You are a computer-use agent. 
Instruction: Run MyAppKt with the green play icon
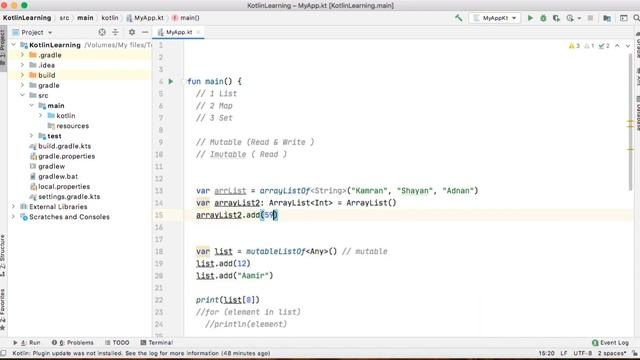pos(530,18)
